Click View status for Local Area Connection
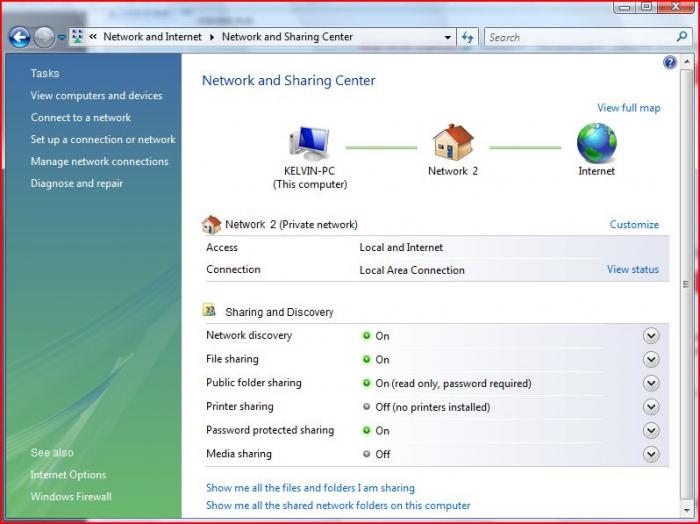This screenshot has width=700, height=524. pos(633,270)
